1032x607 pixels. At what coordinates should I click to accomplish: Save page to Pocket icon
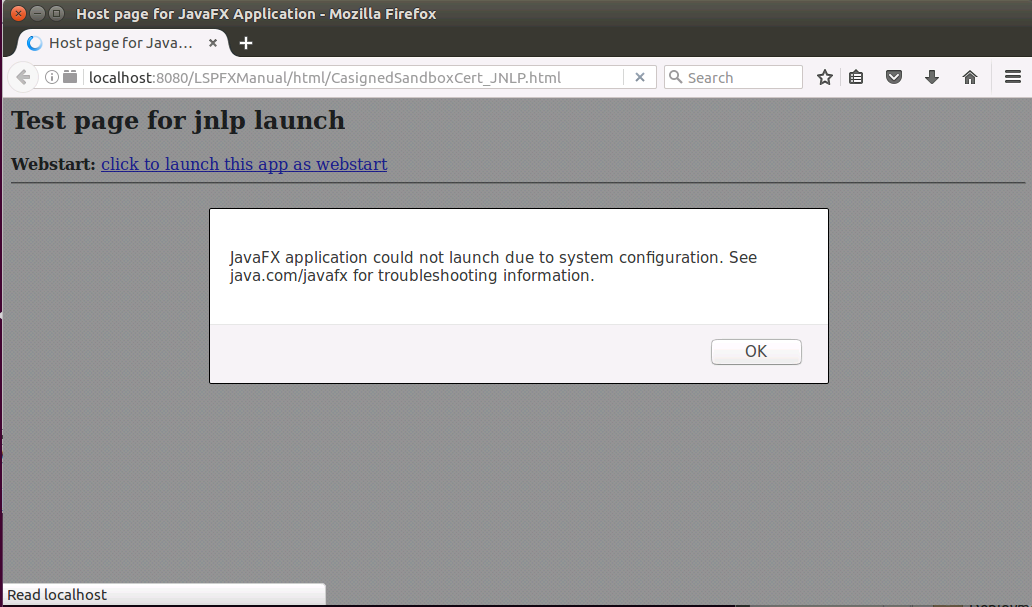tap(895, 77)
